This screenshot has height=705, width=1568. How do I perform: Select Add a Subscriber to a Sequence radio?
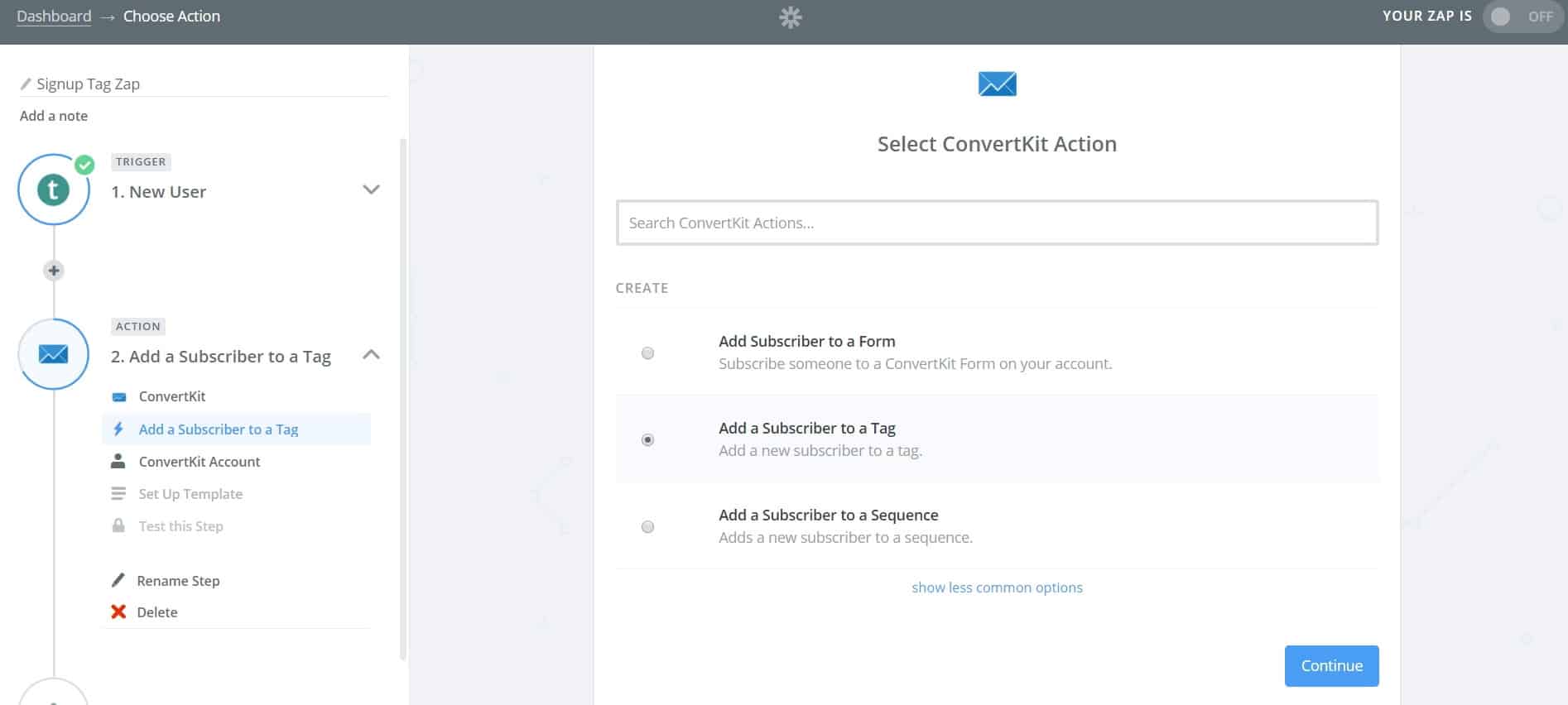tap(648, 527)
